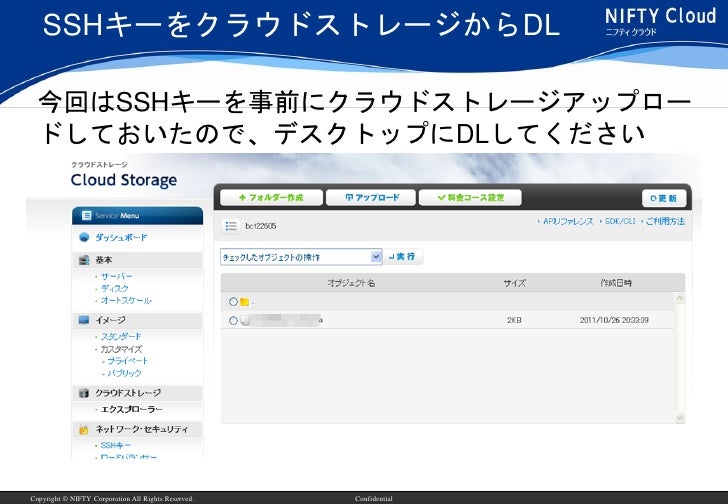Click the 実行 execute button
Screen dimensions: 728x504
pos(403,257)
